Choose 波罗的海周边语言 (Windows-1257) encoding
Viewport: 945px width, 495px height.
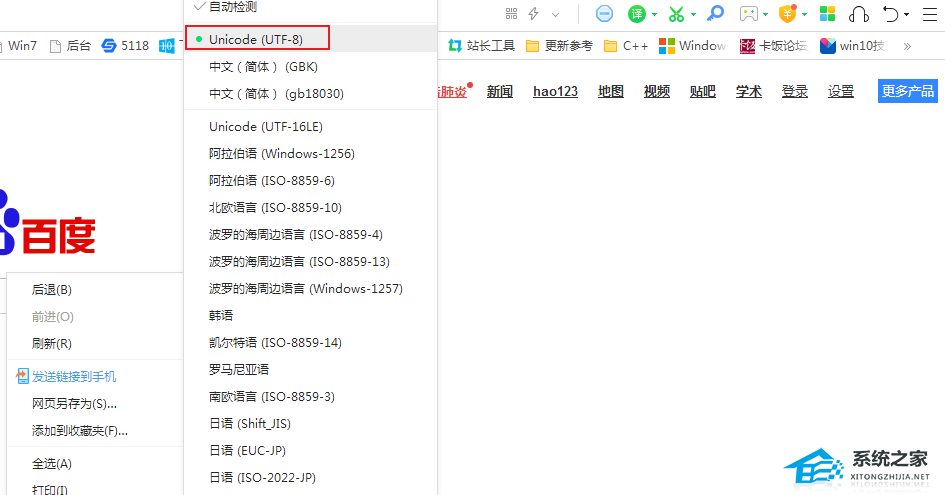[310, 289]
